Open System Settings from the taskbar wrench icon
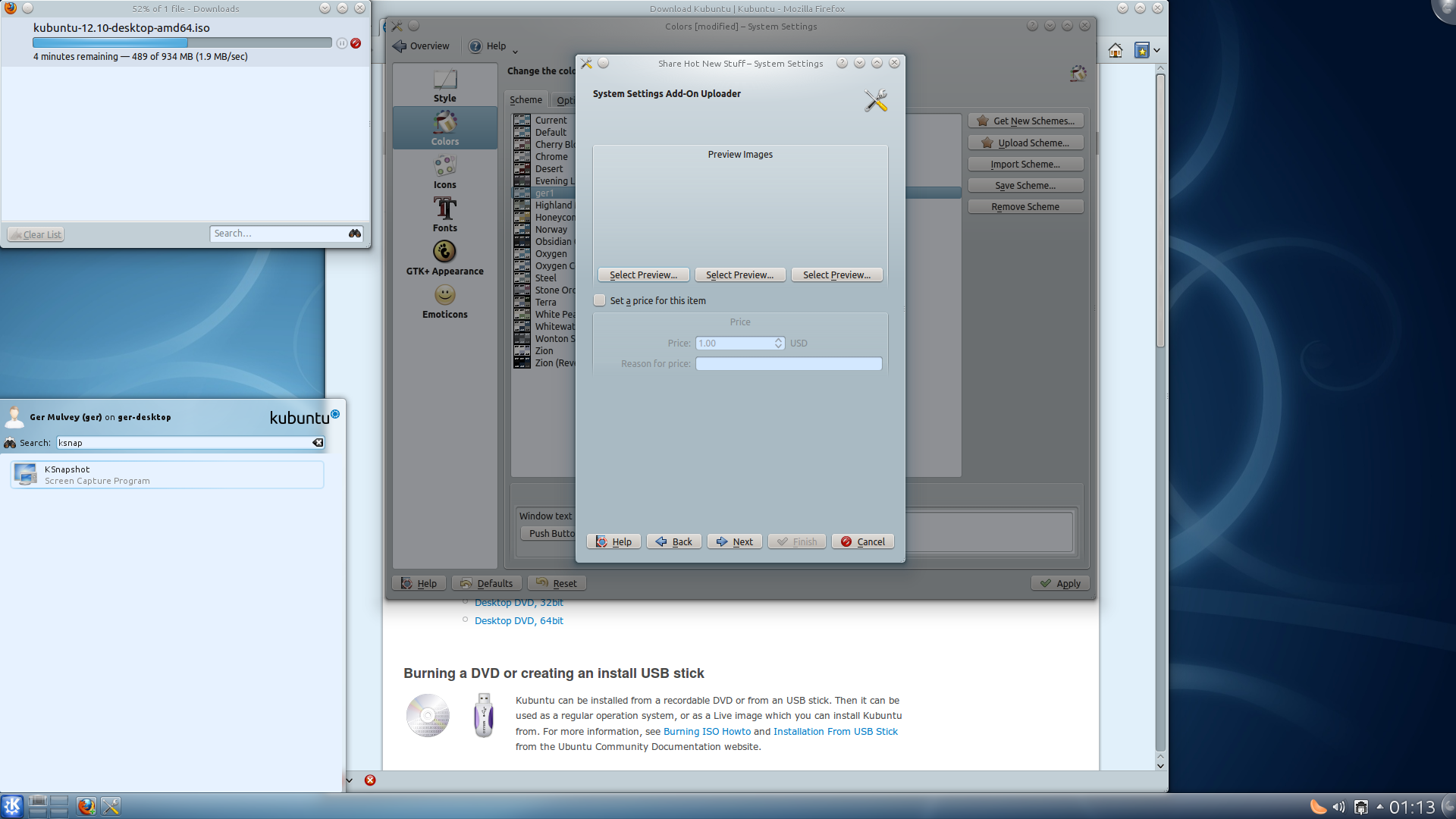Image resolution: width=1456 pixels, height=819 pixels. pyautogui.click(x=111, y=806)
